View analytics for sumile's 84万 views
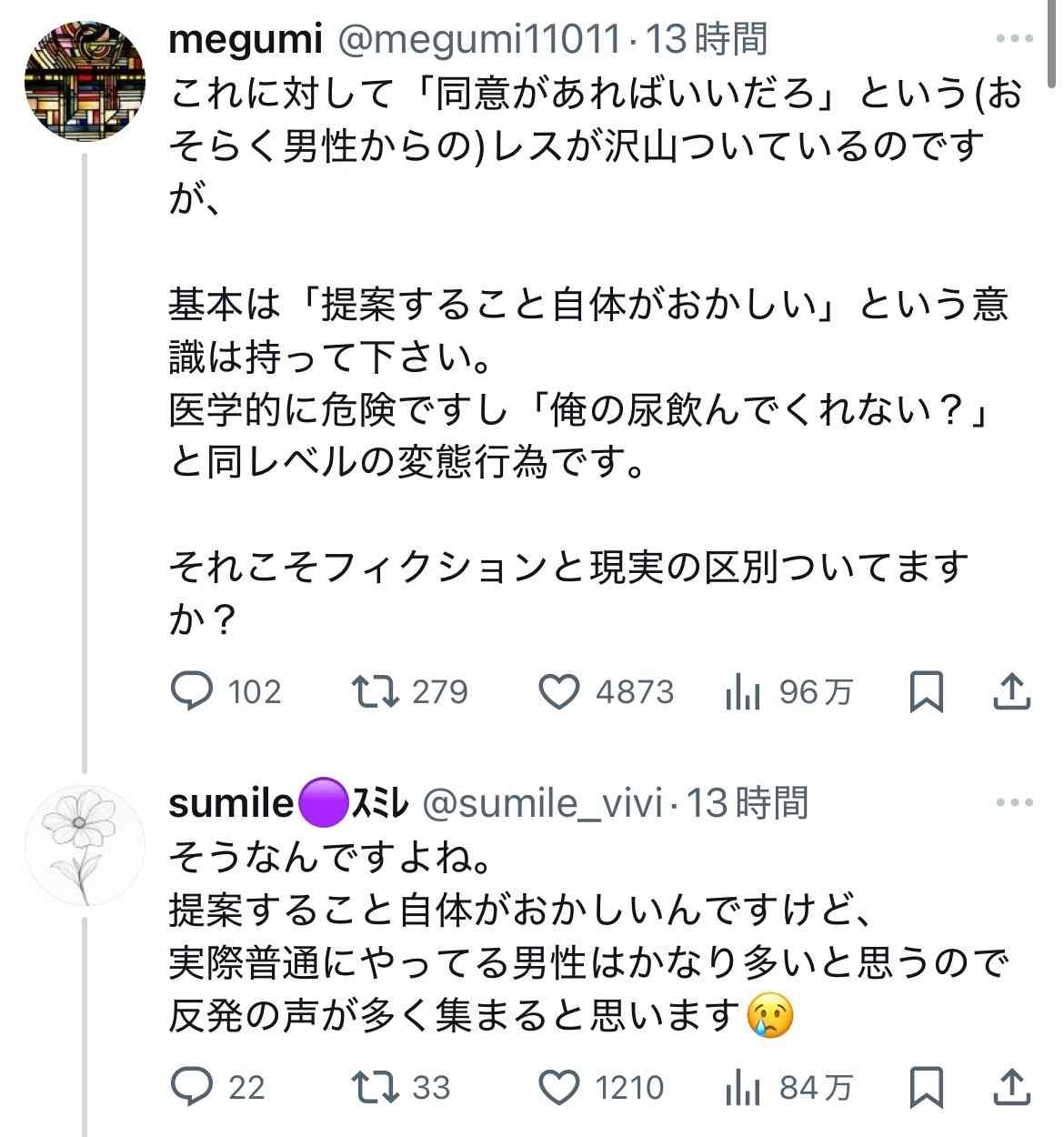Viewport: 1064px width, 1137px height. point(742,1087)
